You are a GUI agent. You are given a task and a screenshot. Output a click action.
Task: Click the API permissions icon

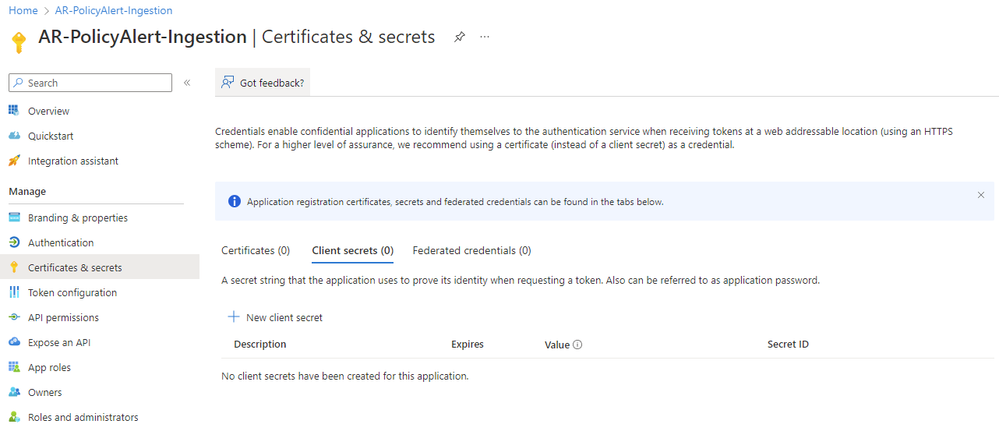click(14, 317)
